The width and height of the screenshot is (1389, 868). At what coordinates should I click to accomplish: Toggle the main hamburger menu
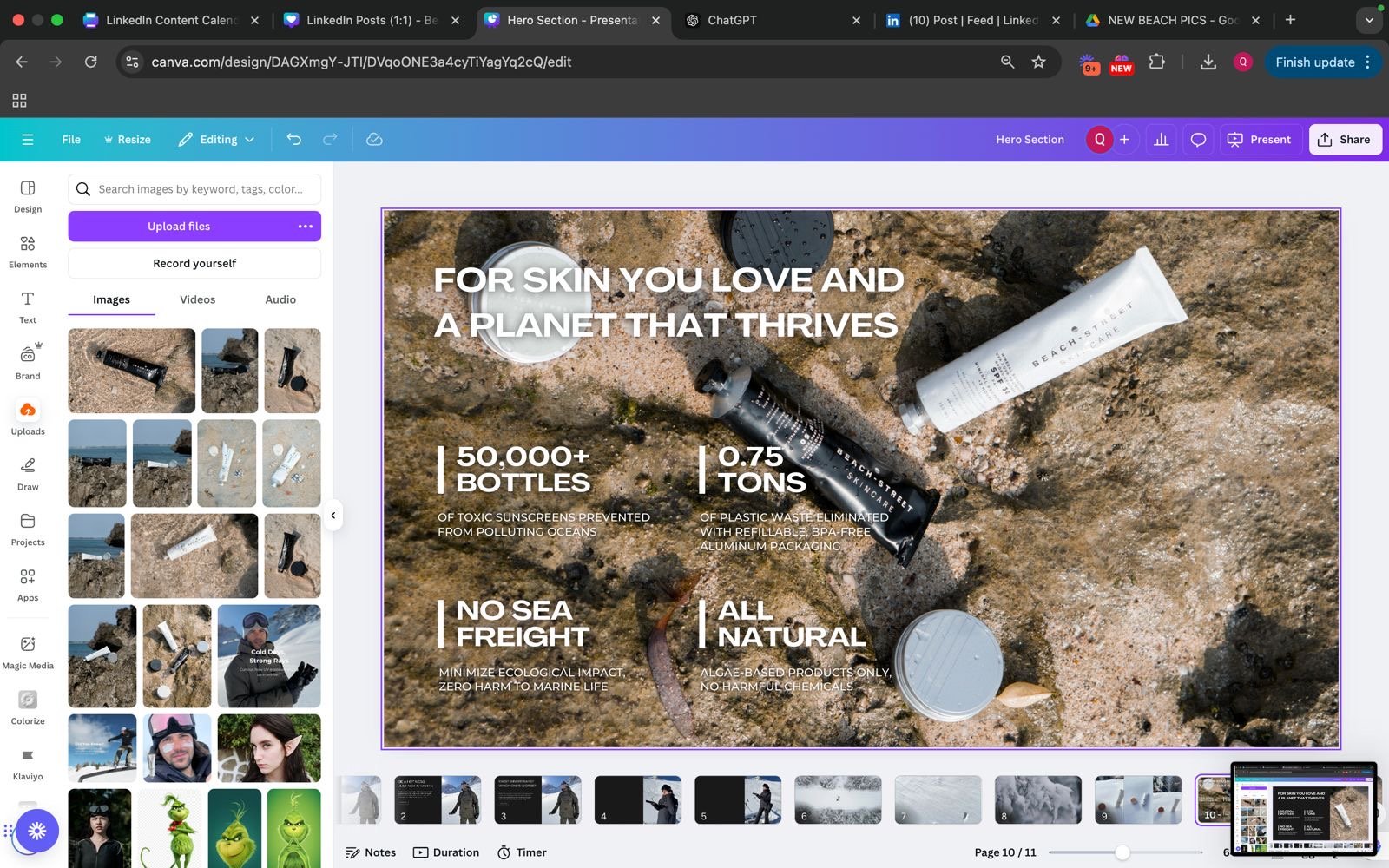28,139
